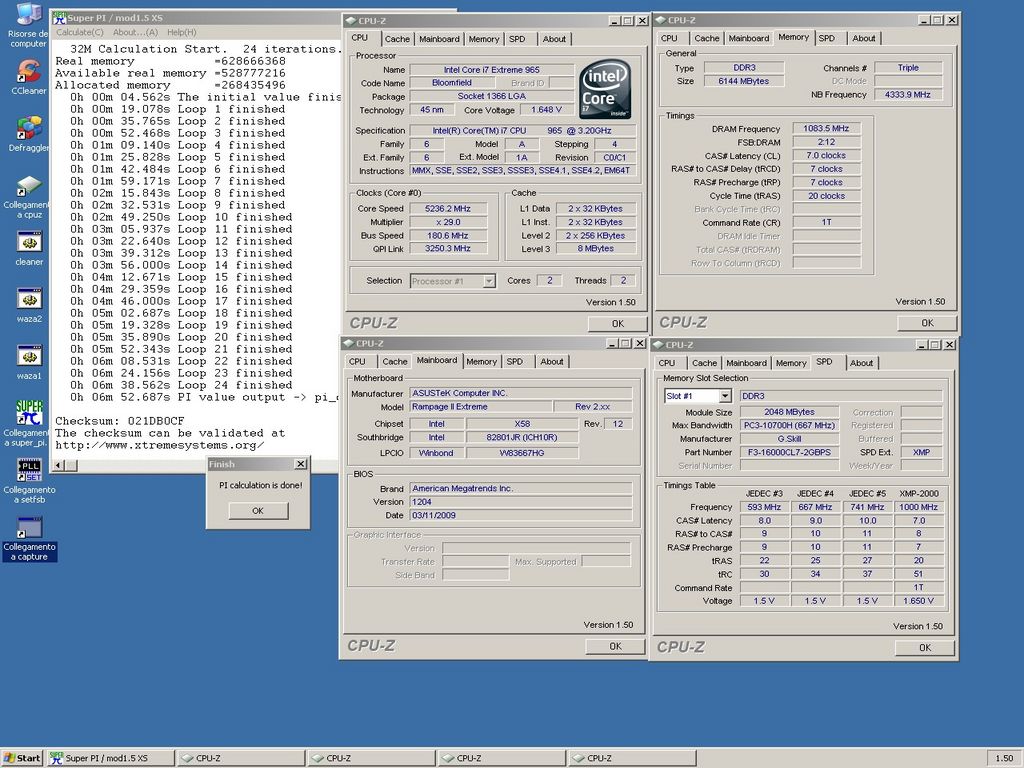Expand the Processor #1 selection dropdown
This screenshot has height=768, width=1024.
coord(488,281)
